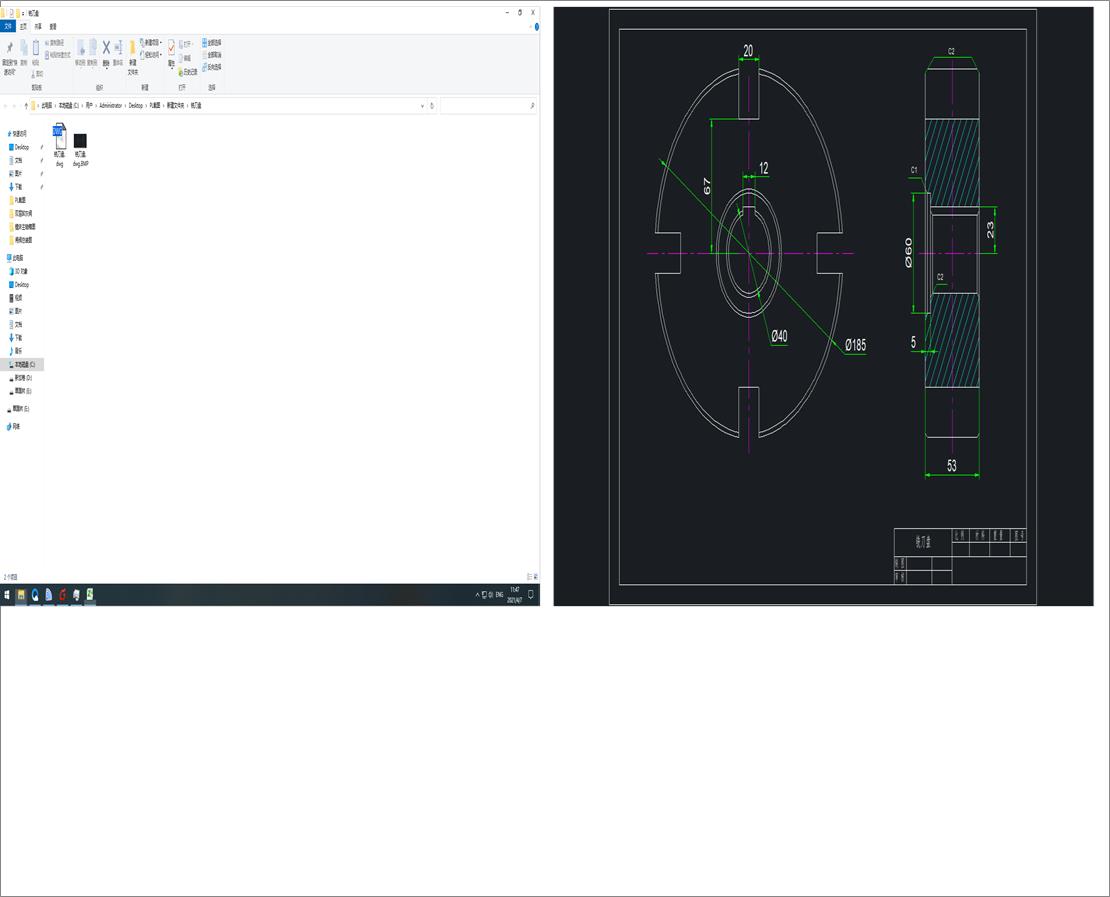Click Edit in the Open group
The height and width of the screenshot is (897, 1110).
(186, 58)
